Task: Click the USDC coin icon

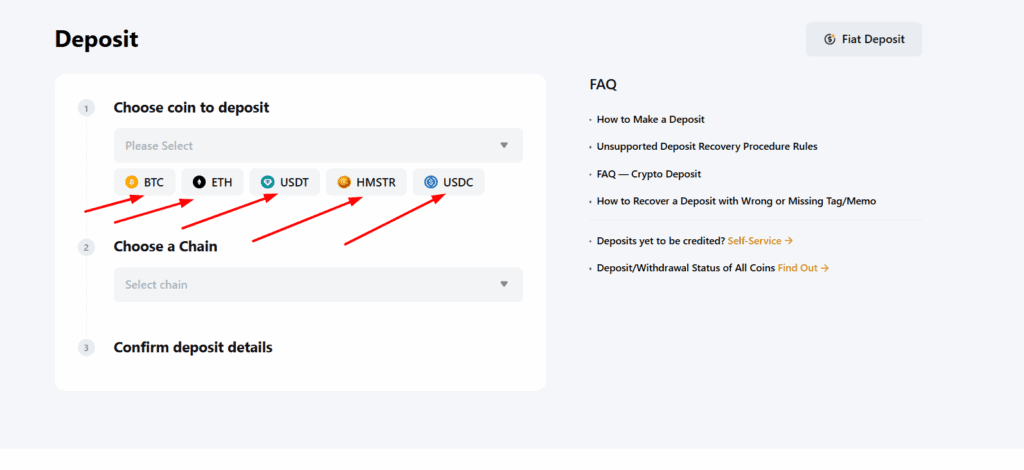Action: point(431,183)
